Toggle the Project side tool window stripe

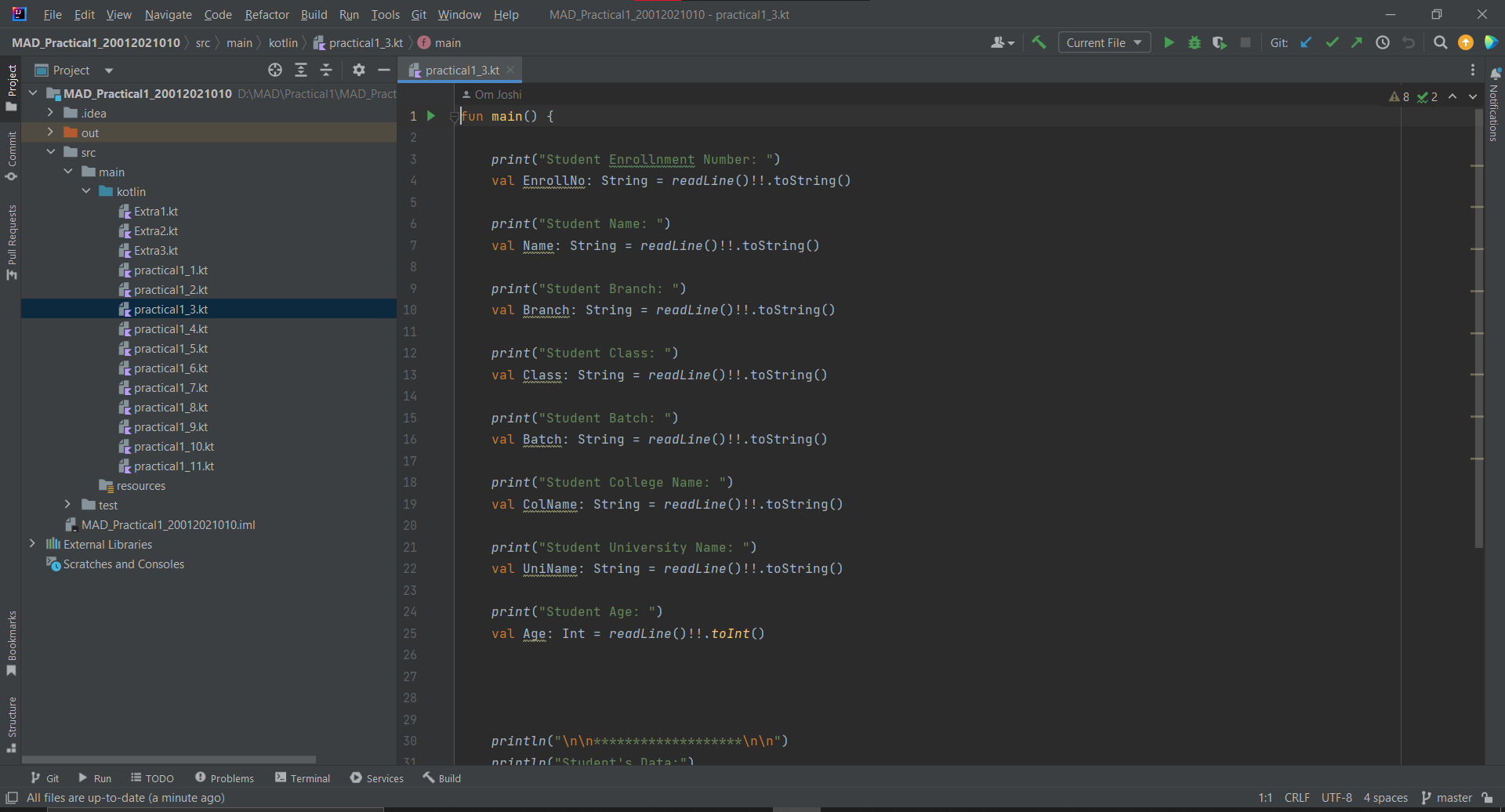pos(11,88)
